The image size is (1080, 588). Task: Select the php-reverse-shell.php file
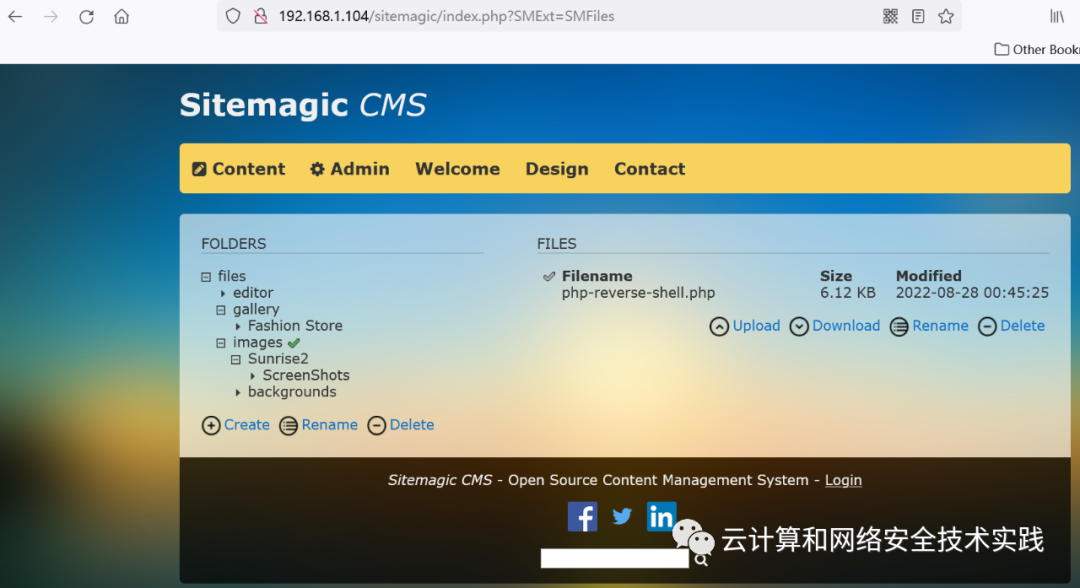point(638,293)
